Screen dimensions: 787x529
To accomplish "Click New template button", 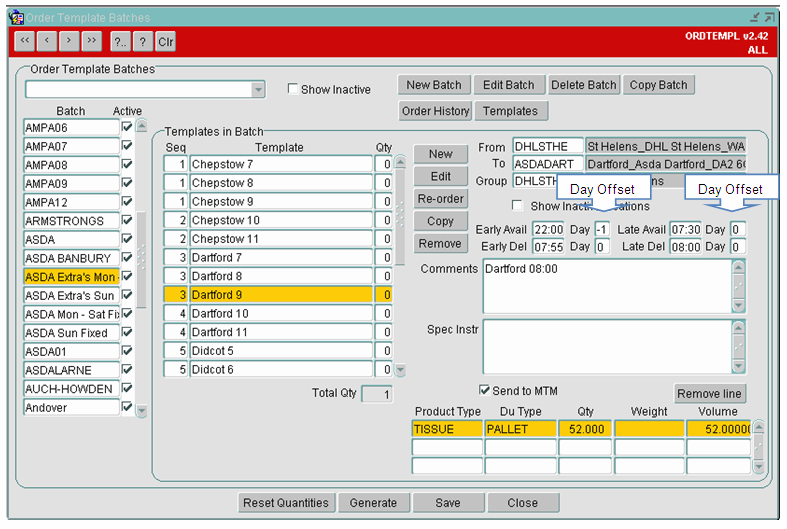I will tap(441, 154).
